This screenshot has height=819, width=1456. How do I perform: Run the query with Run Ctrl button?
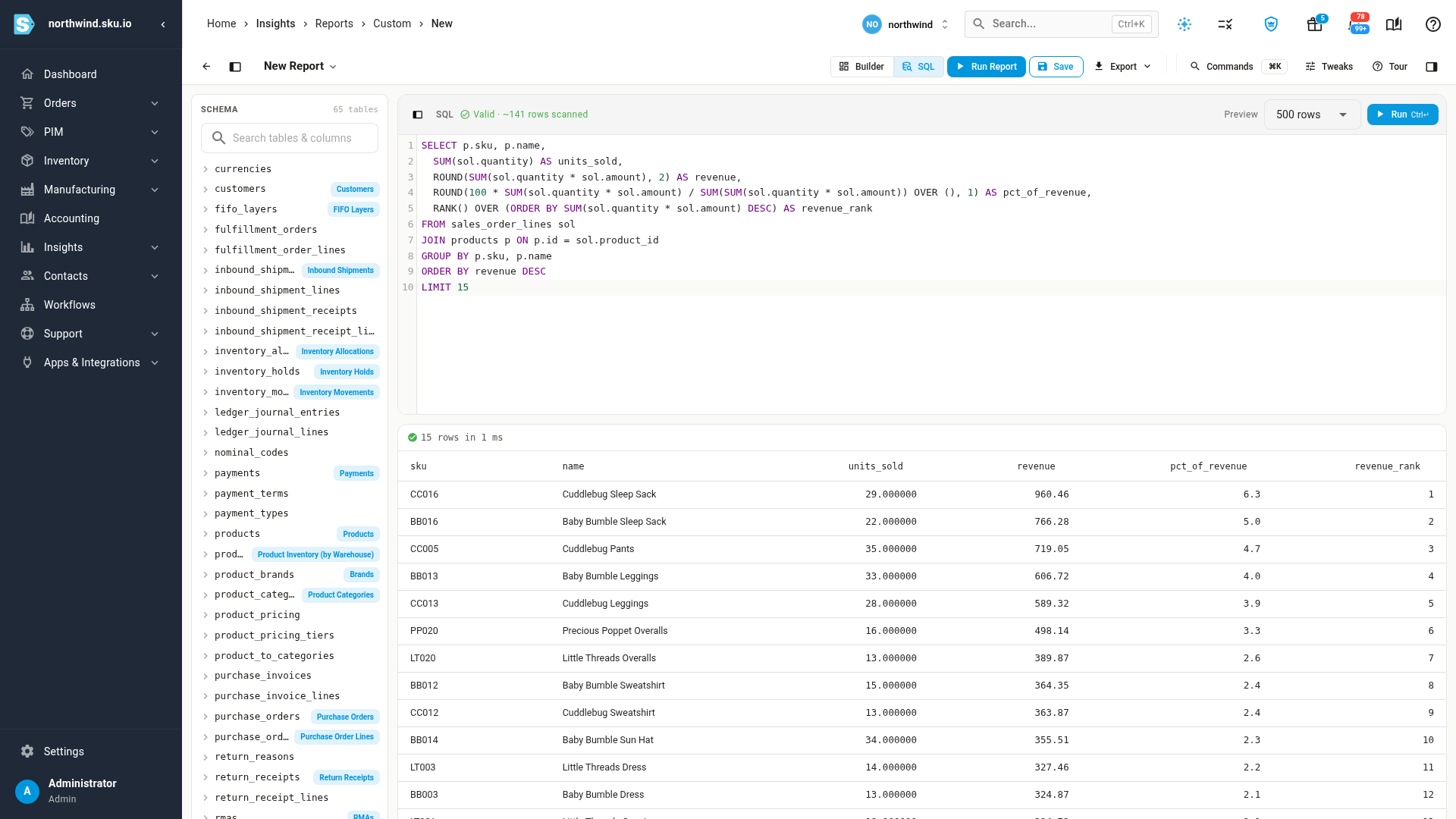(1402, 115)
